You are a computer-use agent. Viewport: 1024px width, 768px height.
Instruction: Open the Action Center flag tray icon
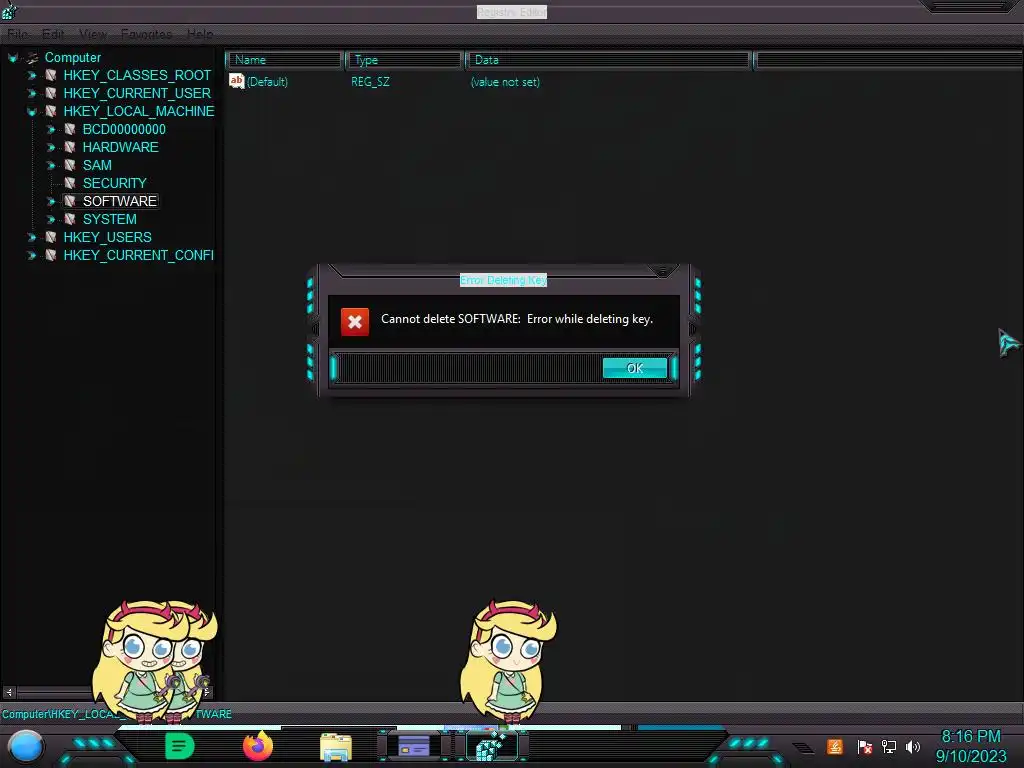865,747
